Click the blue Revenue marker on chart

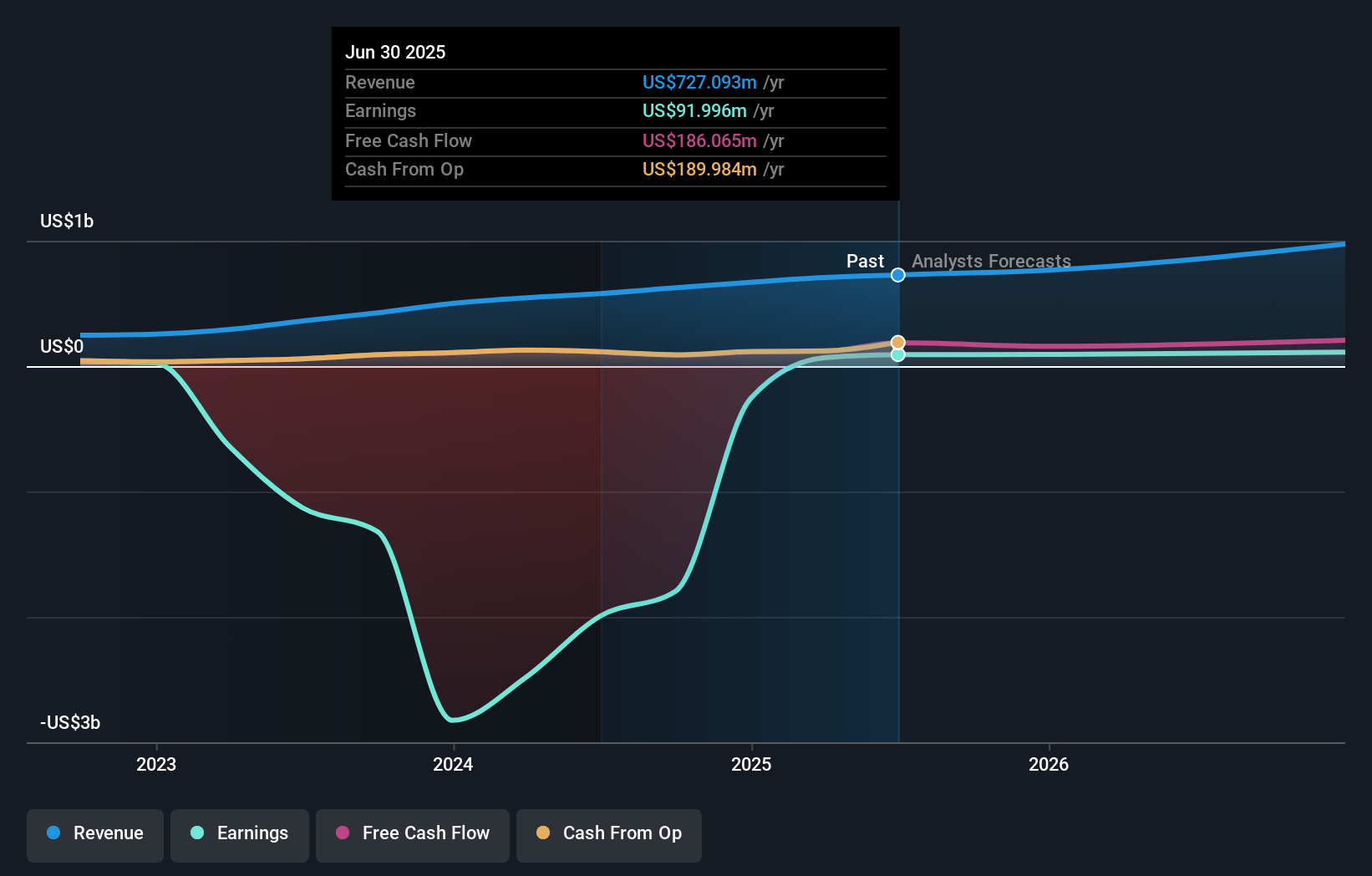pos(898,275)
